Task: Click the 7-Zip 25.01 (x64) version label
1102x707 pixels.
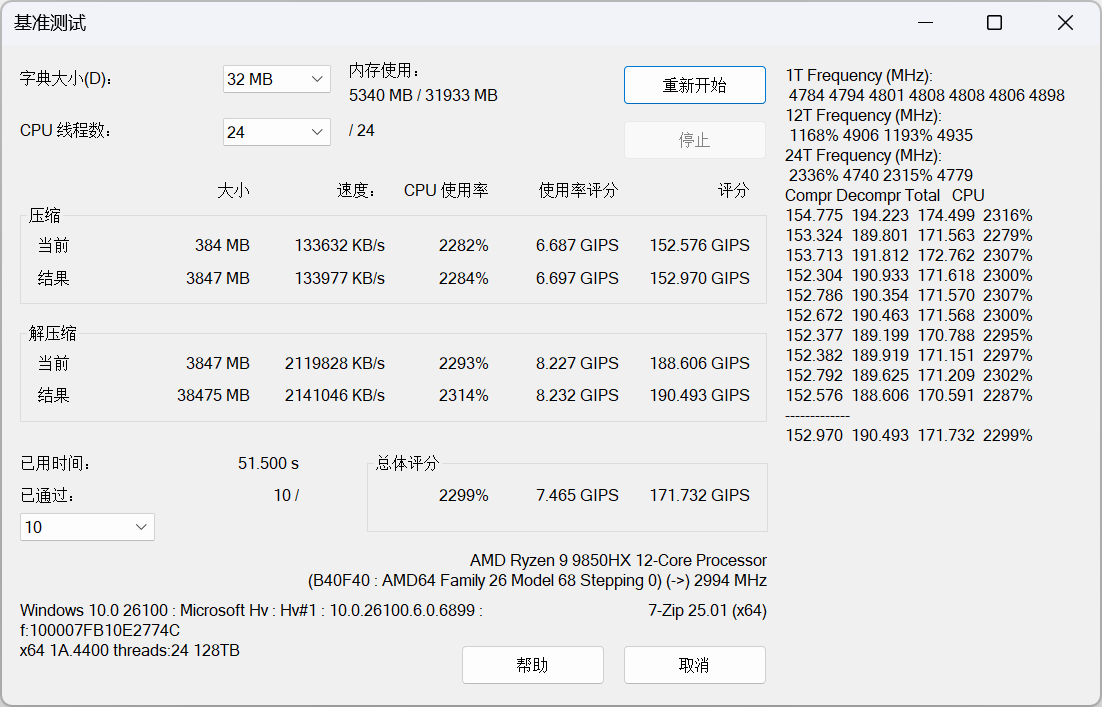Action: click(x=707, y=610)
